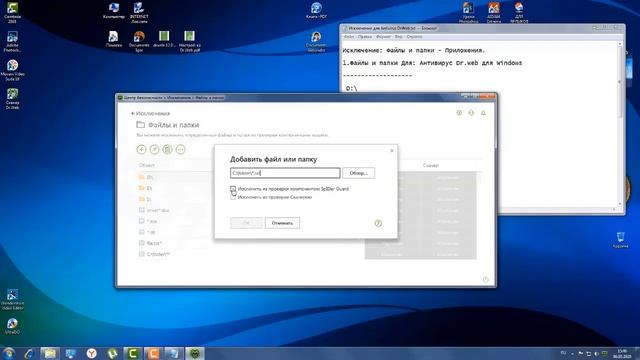Open INTERNET desktop shortcut
The height and width of the screenshot is (360, 640).
(x=139, y=12)
